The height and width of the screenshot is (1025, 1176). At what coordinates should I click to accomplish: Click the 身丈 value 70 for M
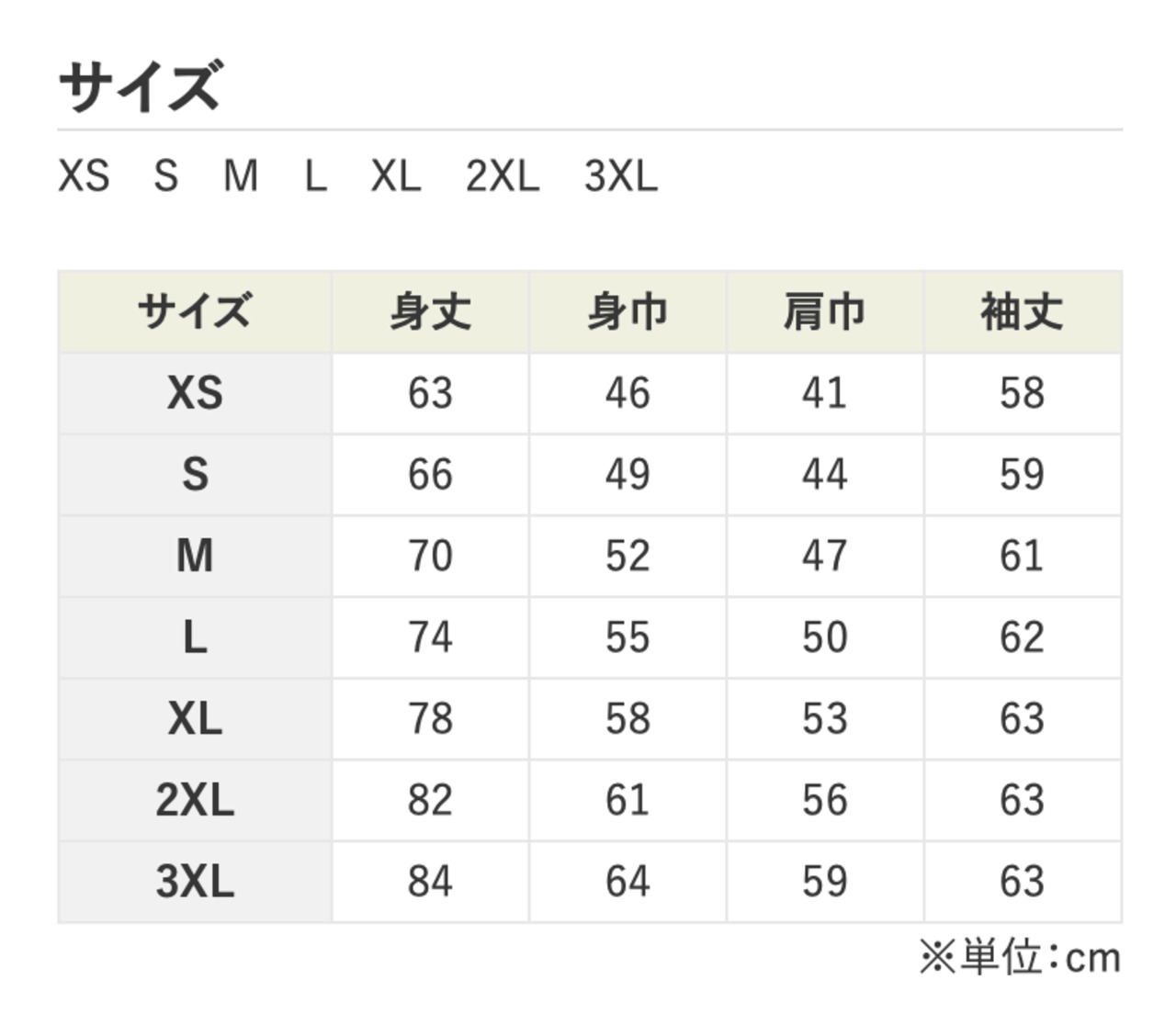(x=431, y=556)
